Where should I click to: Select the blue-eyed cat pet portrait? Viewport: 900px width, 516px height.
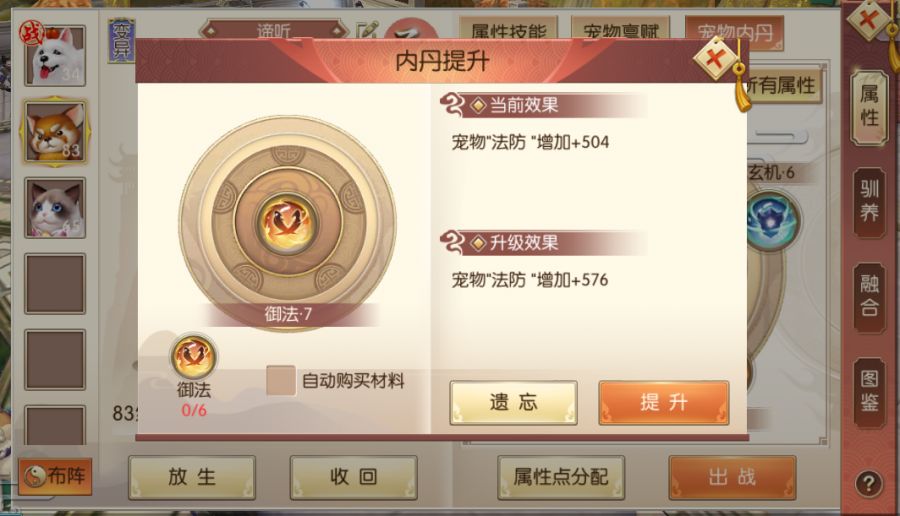tap(55, 208)
